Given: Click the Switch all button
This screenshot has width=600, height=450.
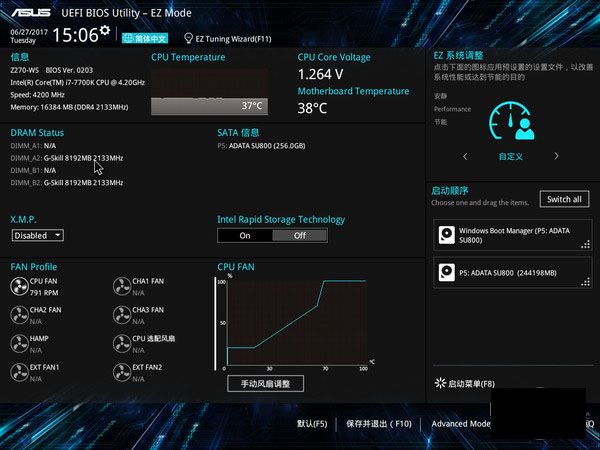Looking at the screenshot, I should [x=564, y=199].
